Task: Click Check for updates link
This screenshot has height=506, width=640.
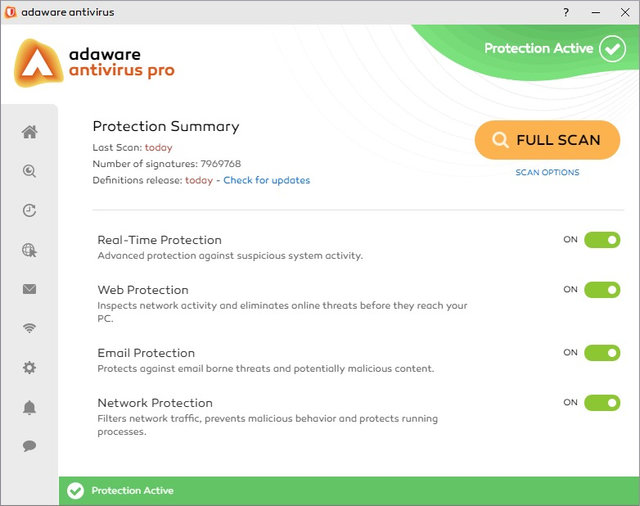Action: 266,181
